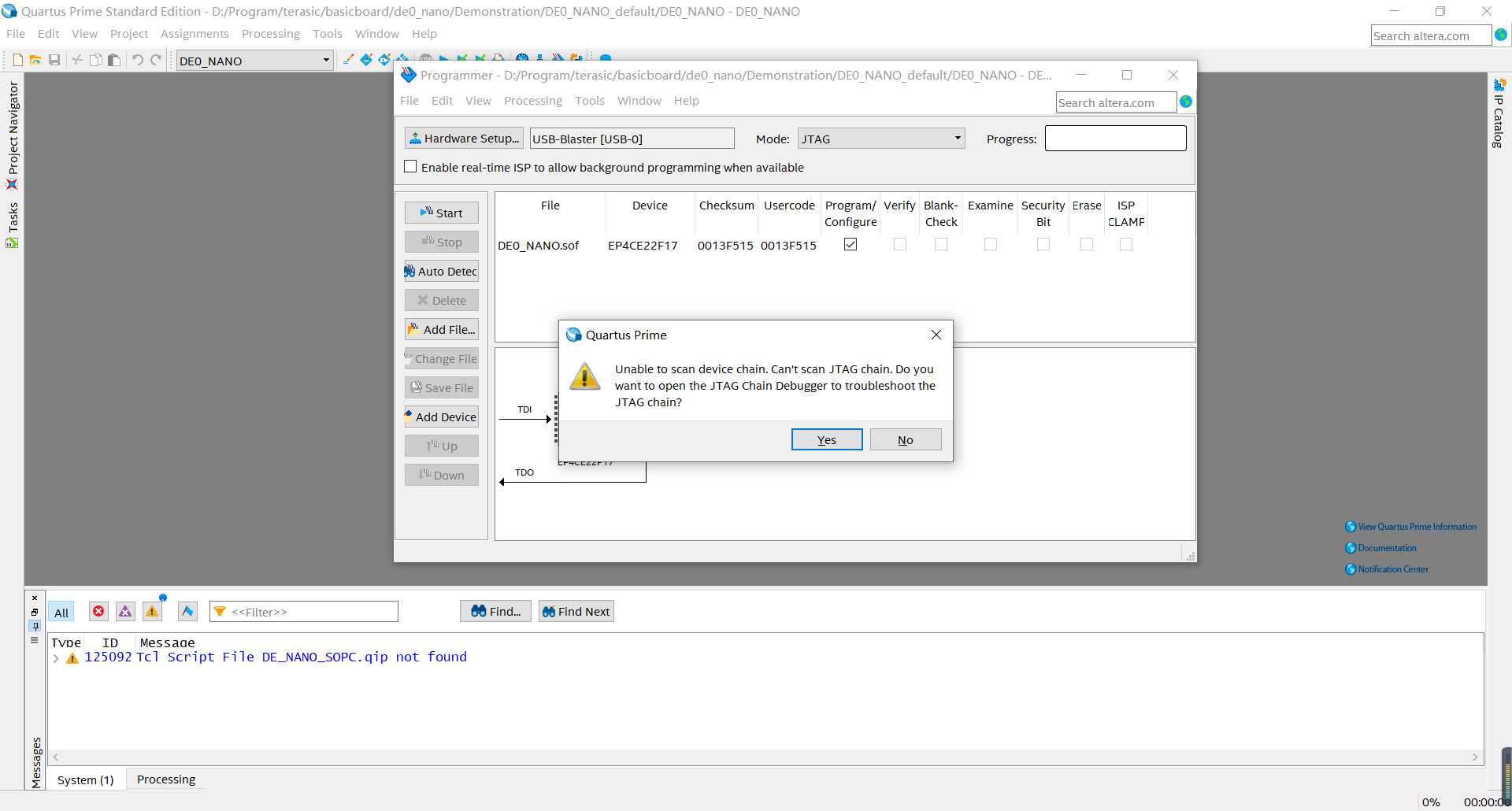Open project using the folder toolbar icon

[x=35, y=60]
